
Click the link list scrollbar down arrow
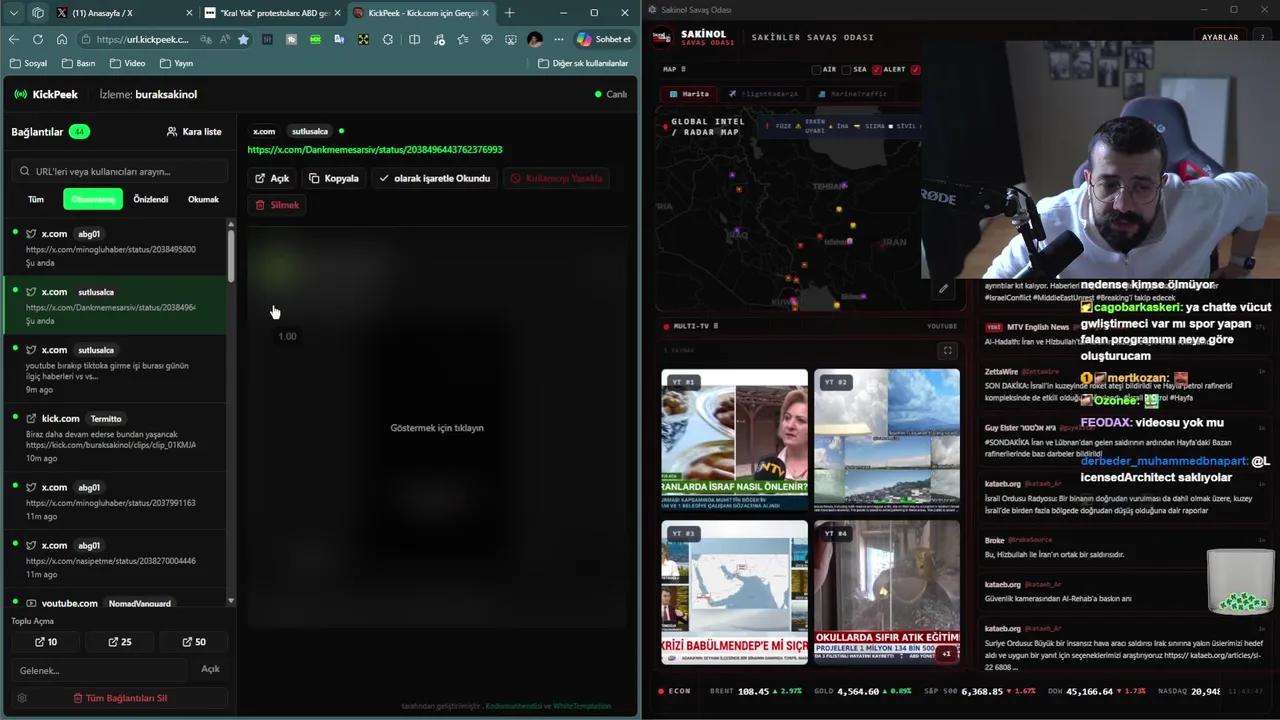pos(231,601)
